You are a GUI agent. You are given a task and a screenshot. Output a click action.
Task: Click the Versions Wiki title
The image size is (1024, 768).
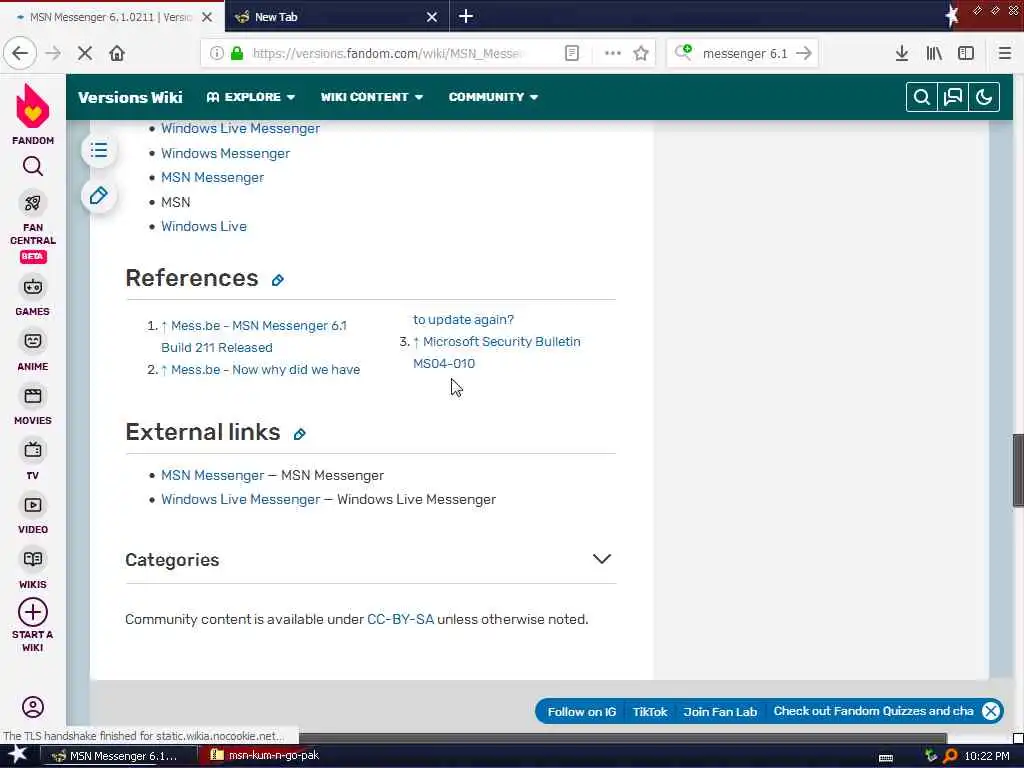(x=130, y=97)
